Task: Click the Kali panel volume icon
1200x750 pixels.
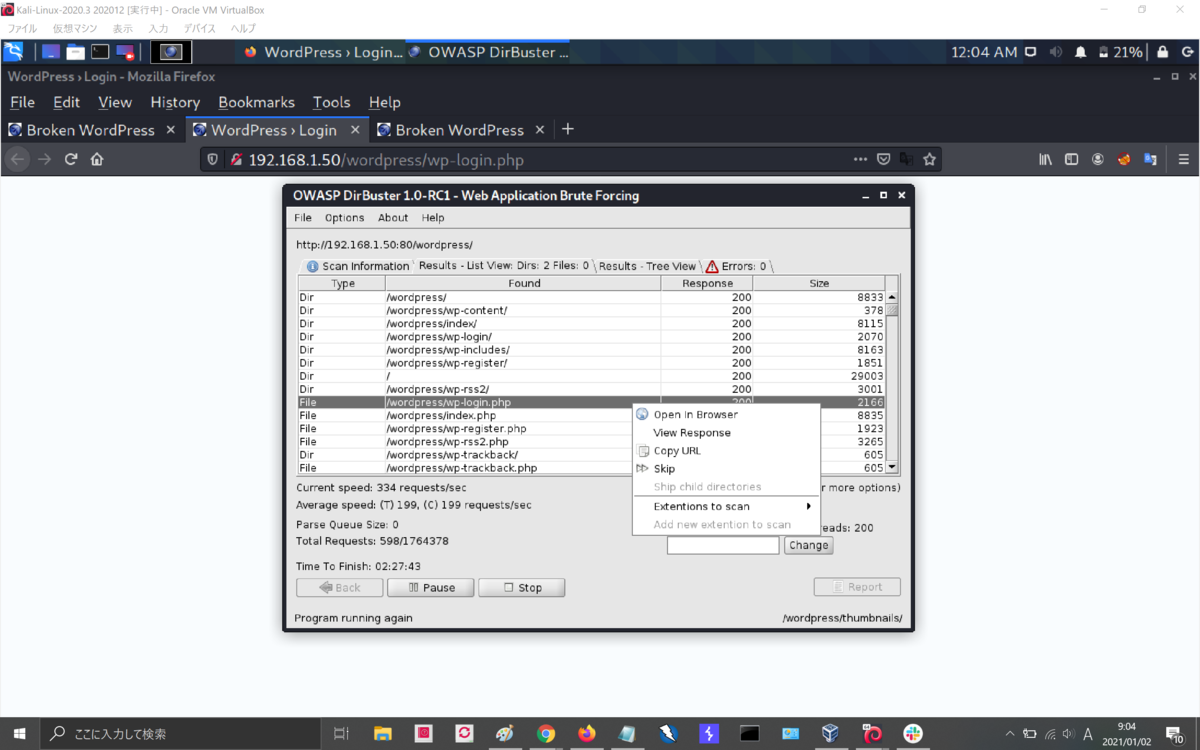Action: point(1056,52)
